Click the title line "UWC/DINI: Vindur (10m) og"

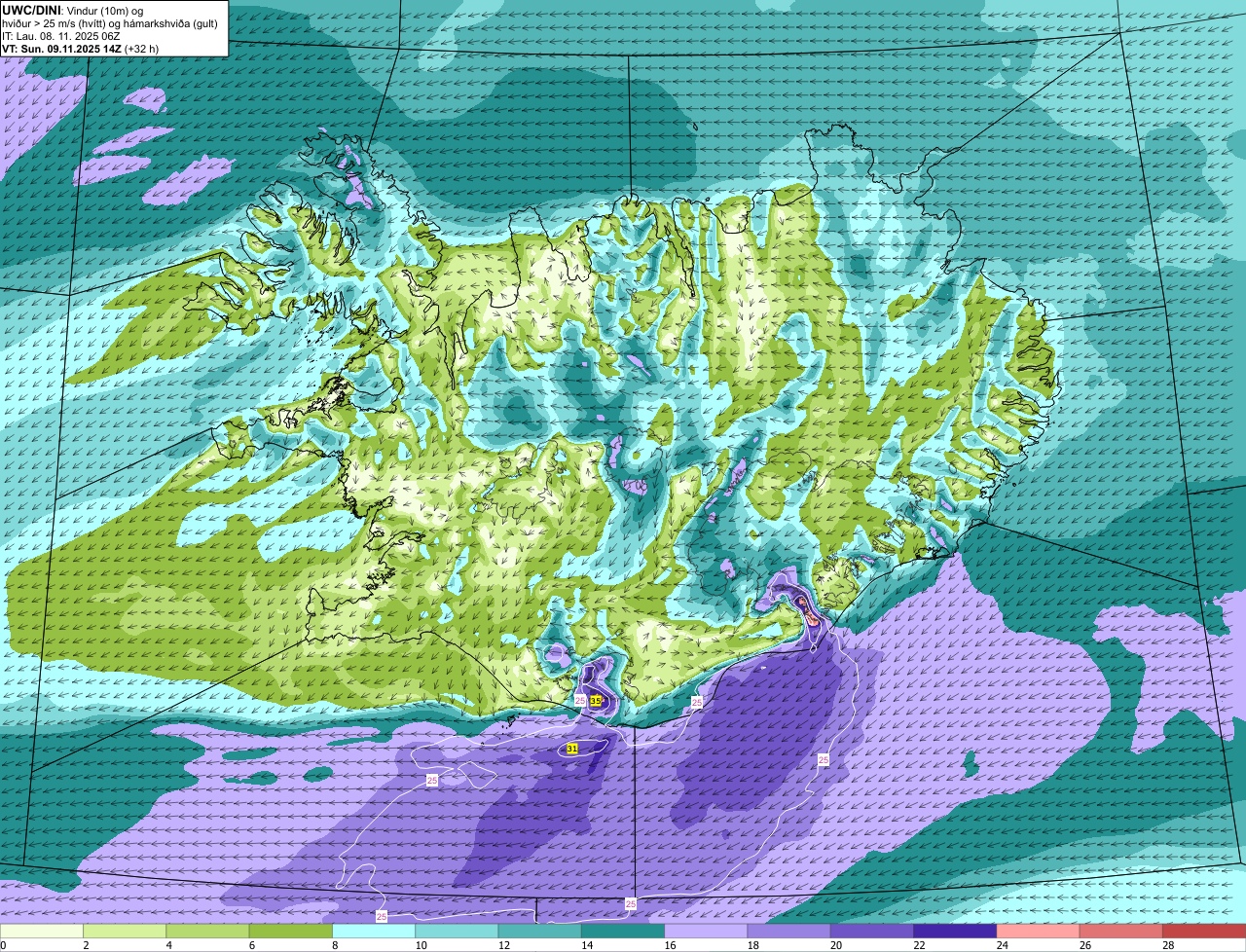(73, 11)
